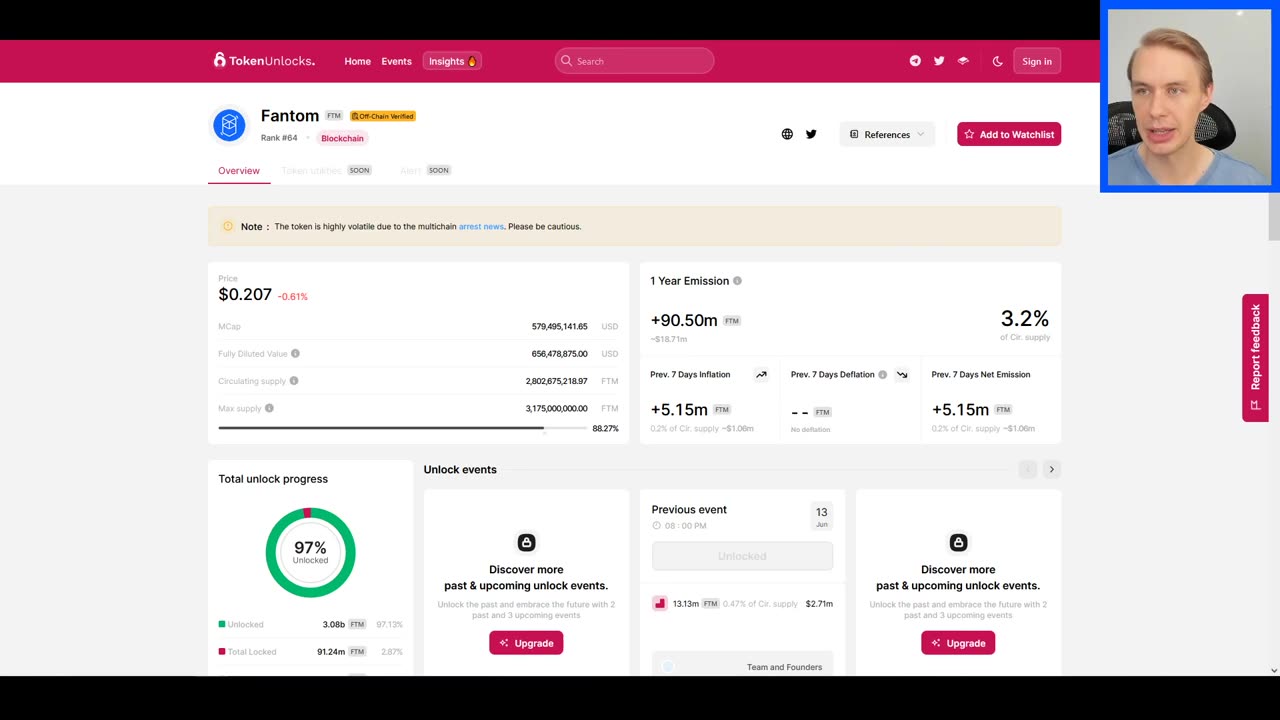Click the 88.27% supply percentage
This screenshot has height=720, width=1280.
605,428
